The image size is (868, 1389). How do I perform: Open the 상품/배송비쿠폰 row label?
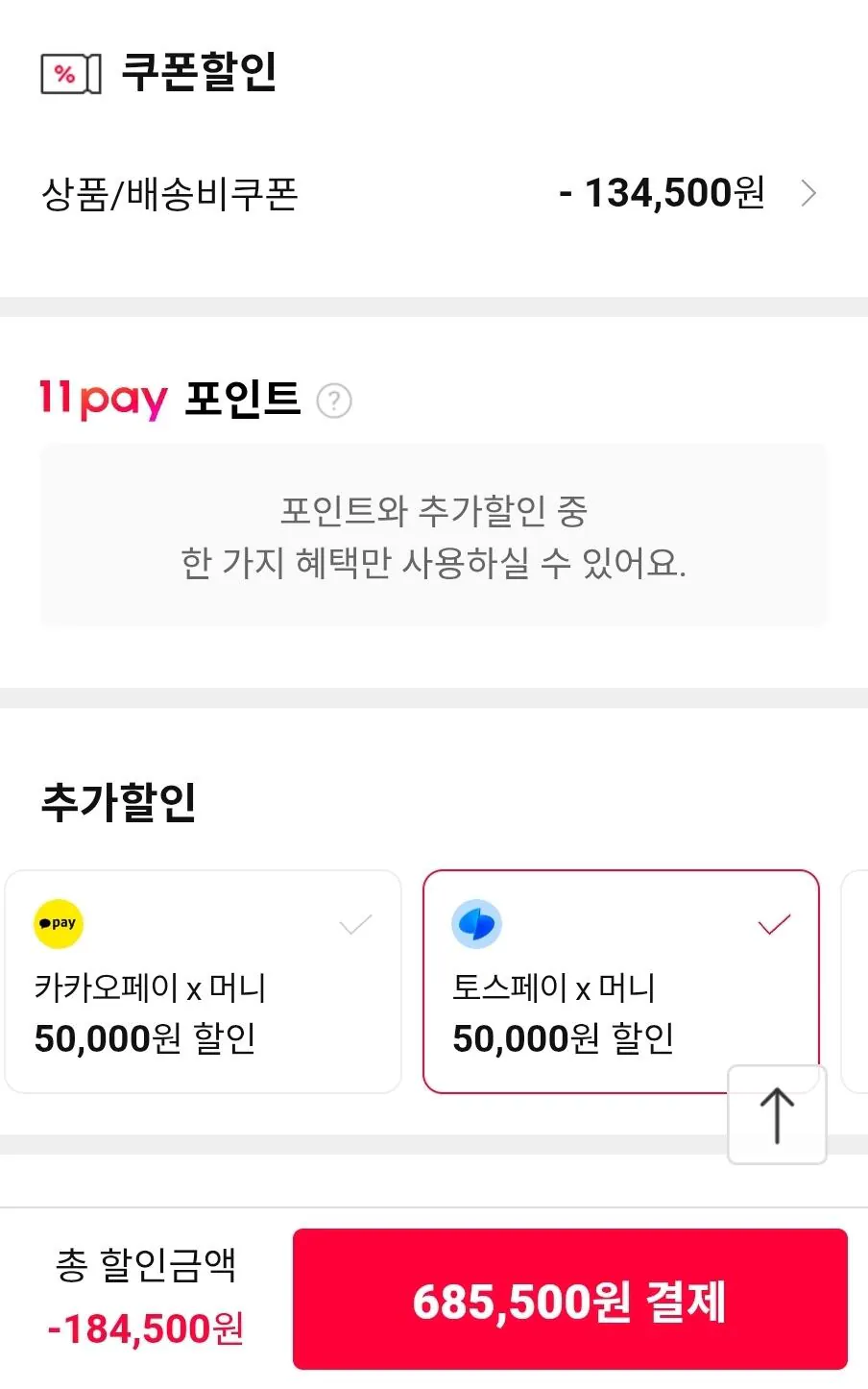170,194
